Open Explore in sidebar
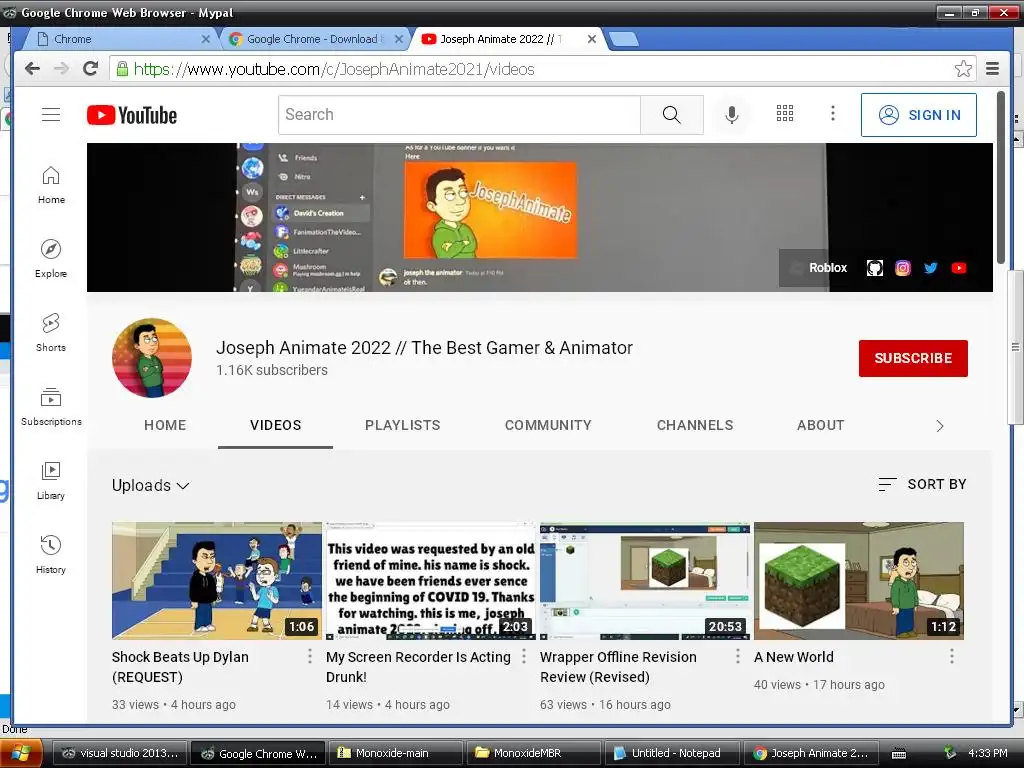This screenshot has width=1024, height=768. click(x=51, y=259)
